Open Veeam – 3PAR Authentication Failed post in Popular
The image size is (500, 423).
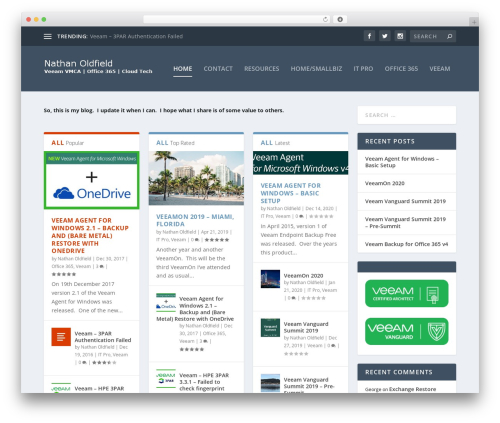[x=103, y=337]
